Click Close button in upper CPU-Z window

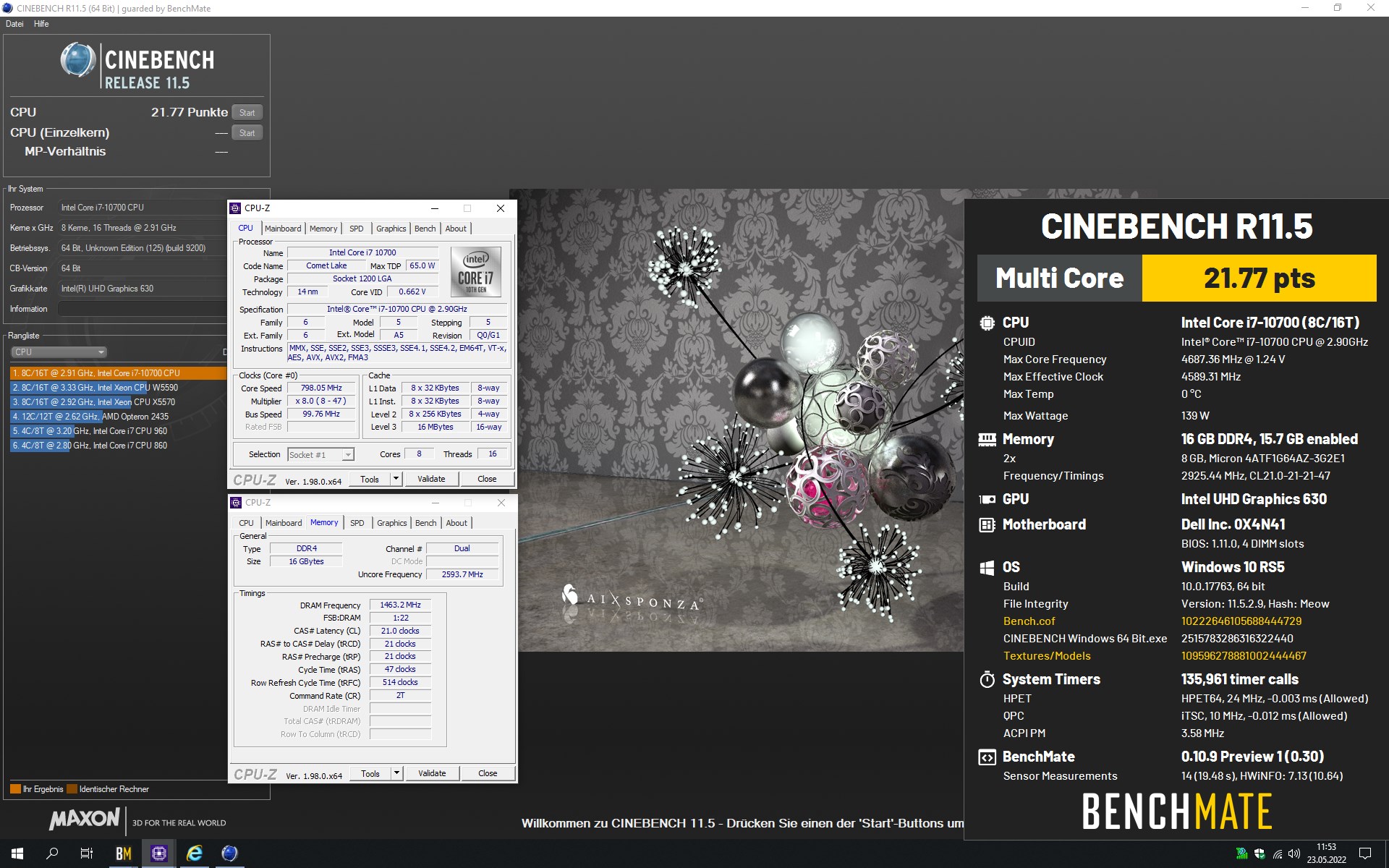[487, 479]
